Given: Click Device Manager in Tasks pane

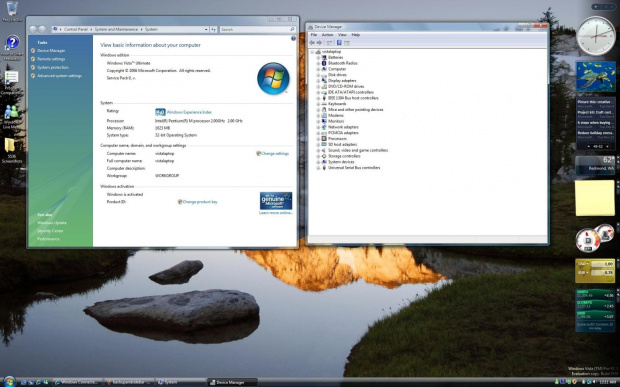Looking at the screenshot, I should click(51, 51).
